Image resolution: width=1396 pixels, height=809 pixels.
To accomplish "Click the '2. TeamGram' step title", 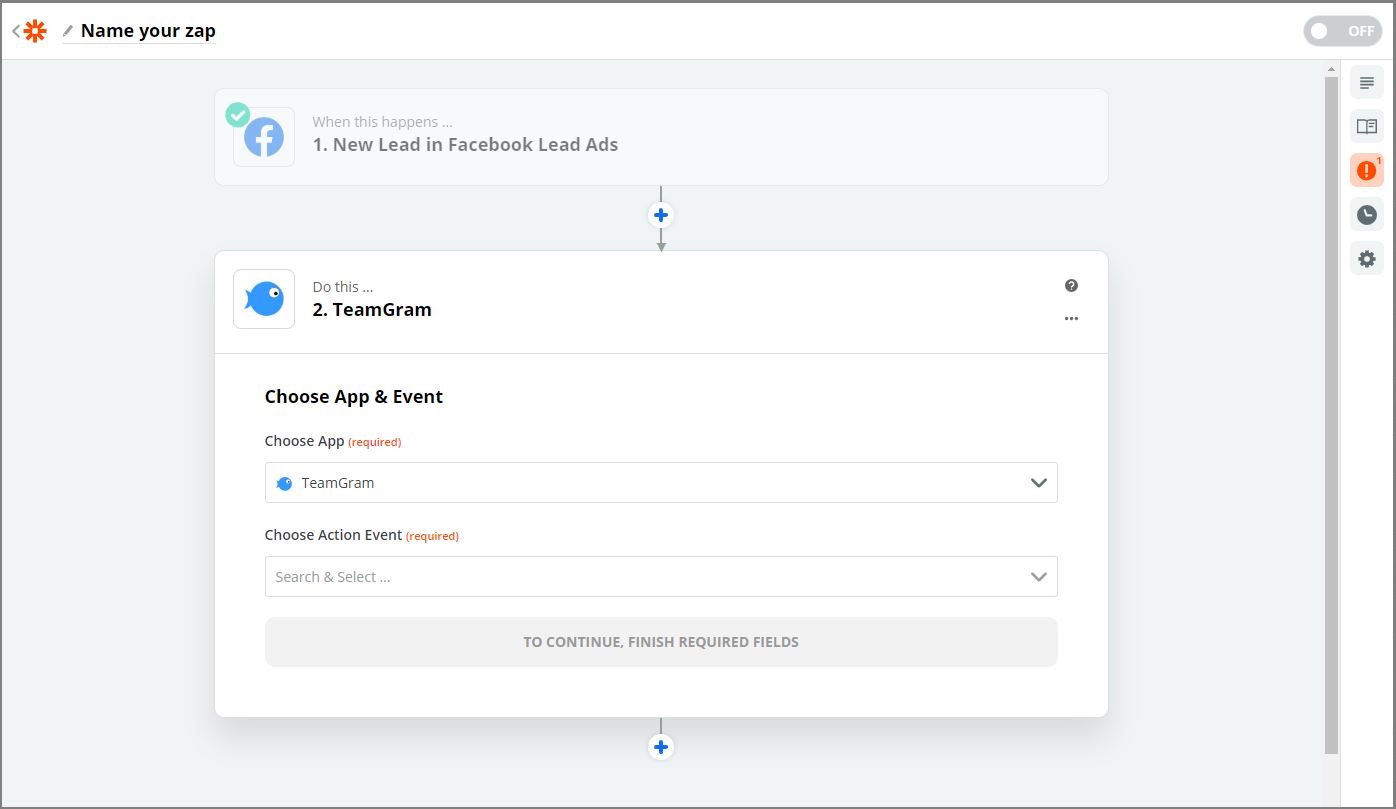I will (372, 310).
